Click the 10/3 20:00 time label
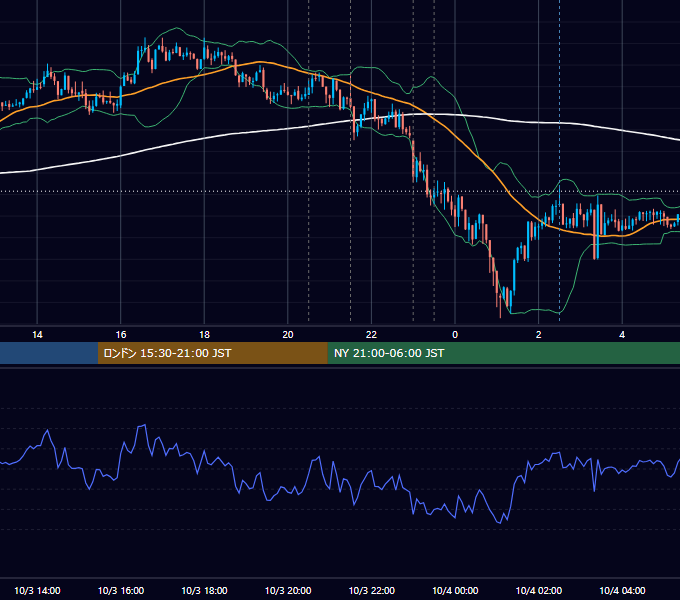This screenshot has height=600, width=680. [x=288, y=590]
